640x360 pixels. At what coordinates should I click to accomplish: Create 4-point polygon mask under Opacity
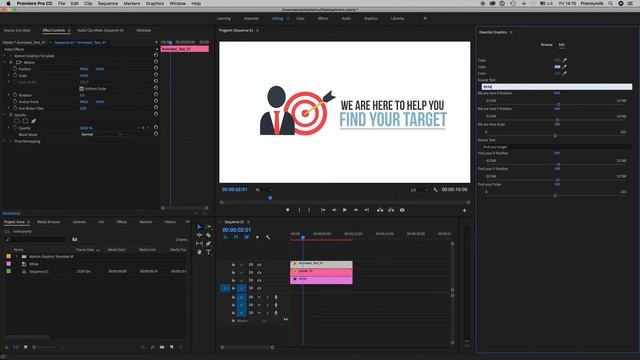pos(25,121)
